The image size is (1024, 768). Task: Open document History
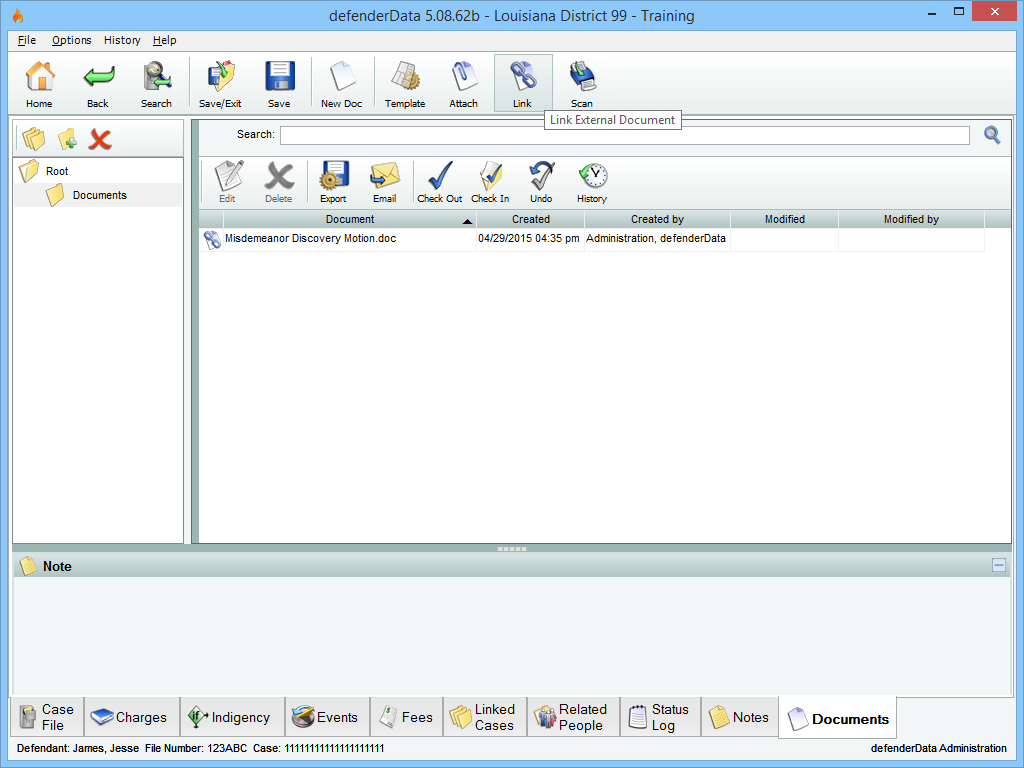click(592, 182)
